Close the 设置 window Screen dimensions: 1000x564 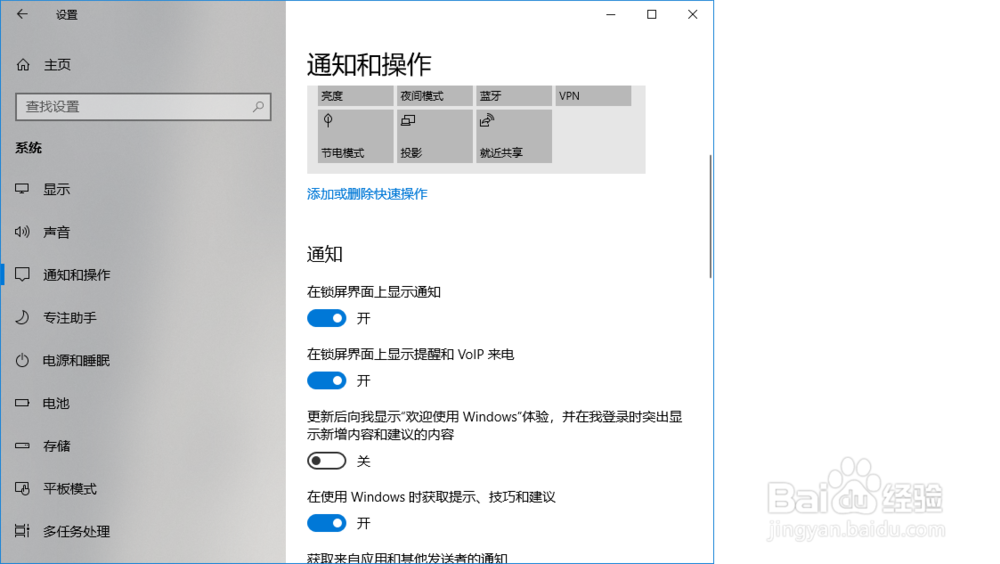tap(693, 14)
